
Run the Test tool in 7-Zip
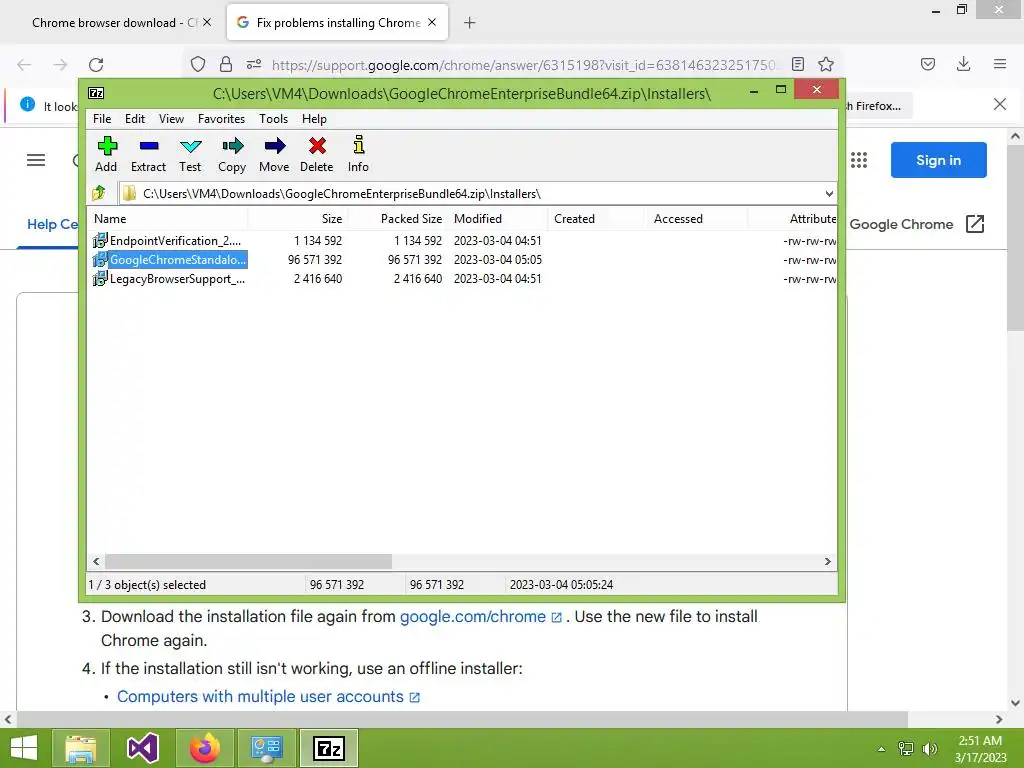[x=190, y=154]
